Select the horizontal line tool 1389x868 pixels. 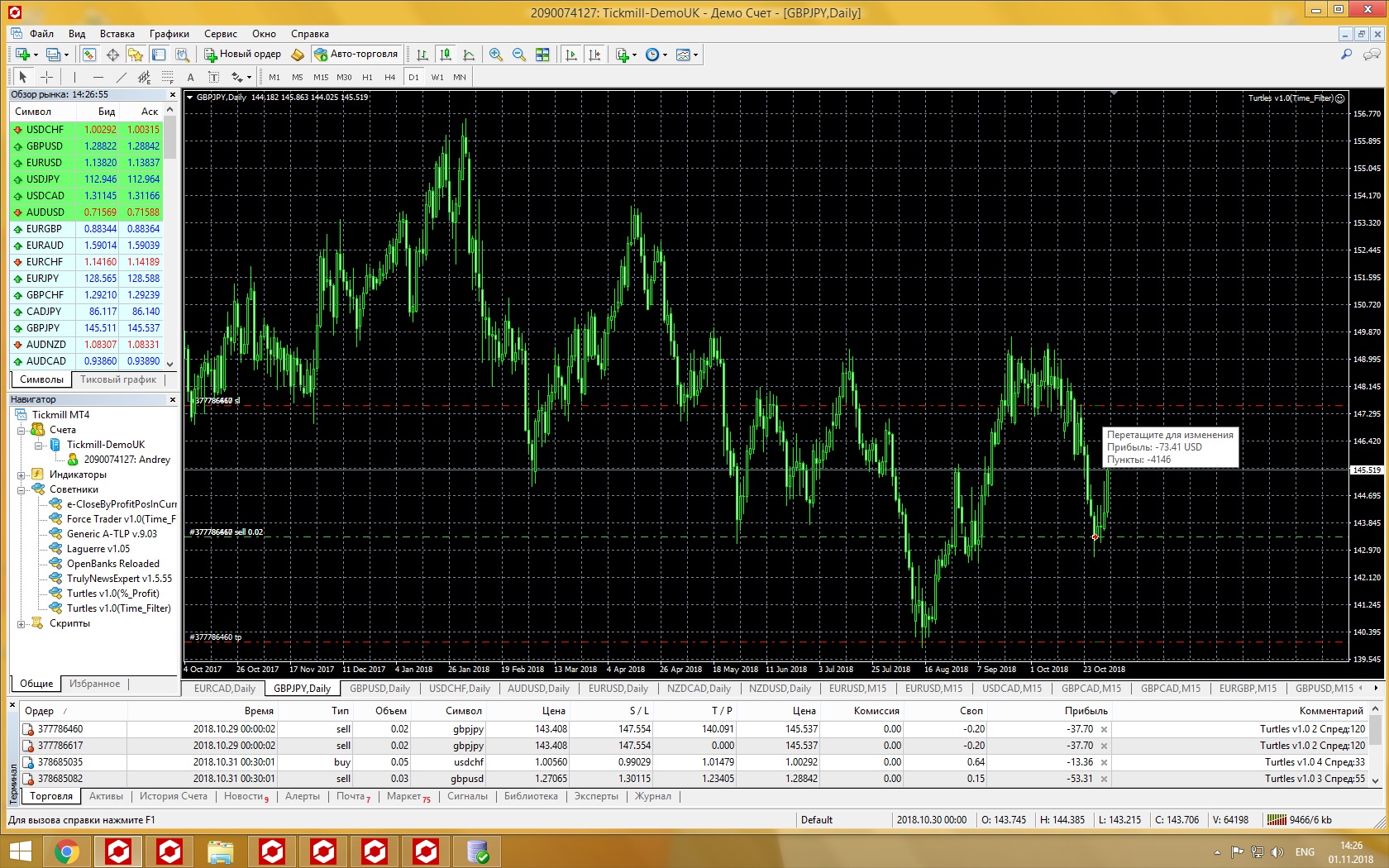tap(98, 77)
